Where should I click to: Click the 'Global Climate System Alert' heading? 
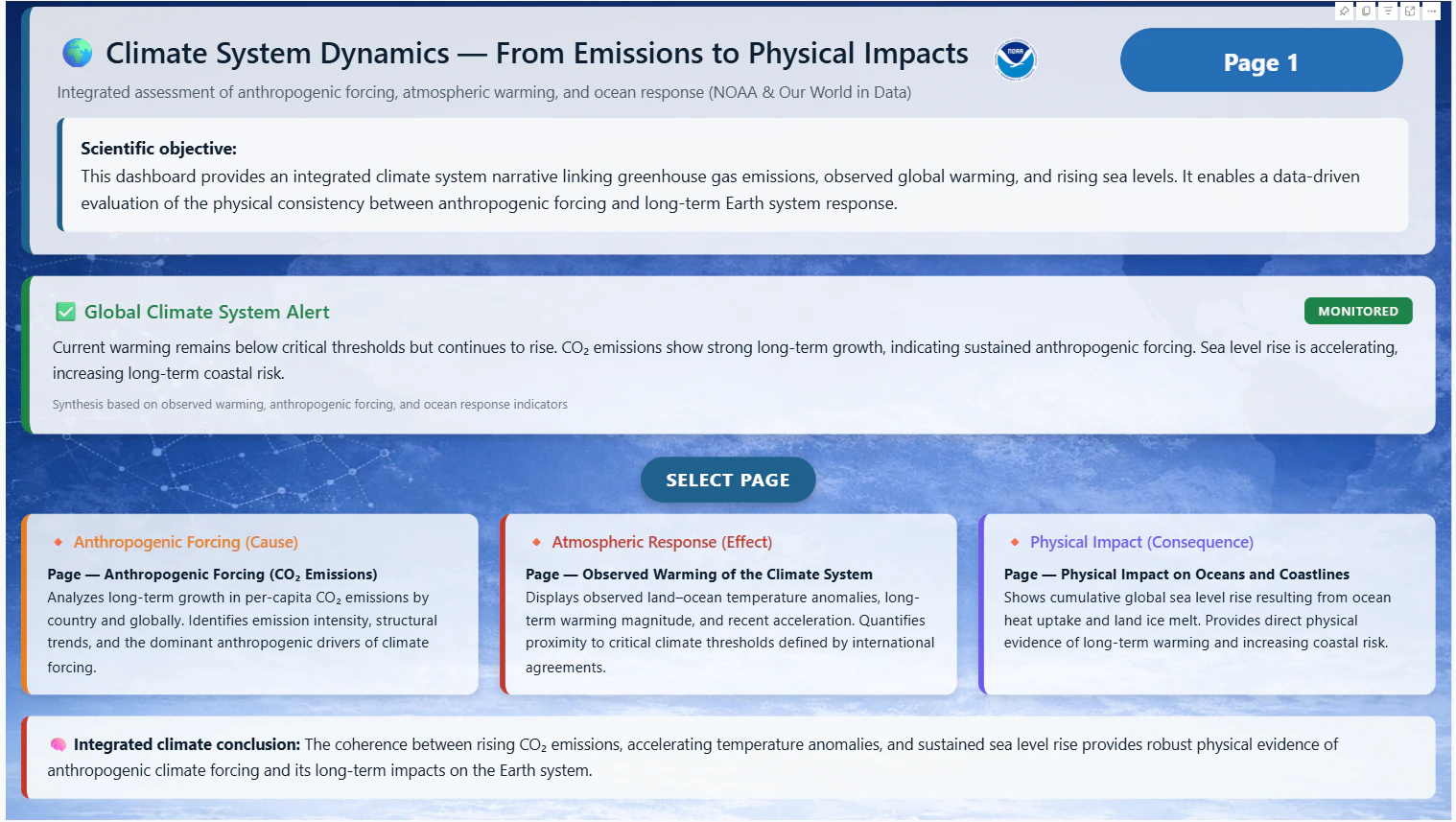pyautogui.click(x=206, y=312)
